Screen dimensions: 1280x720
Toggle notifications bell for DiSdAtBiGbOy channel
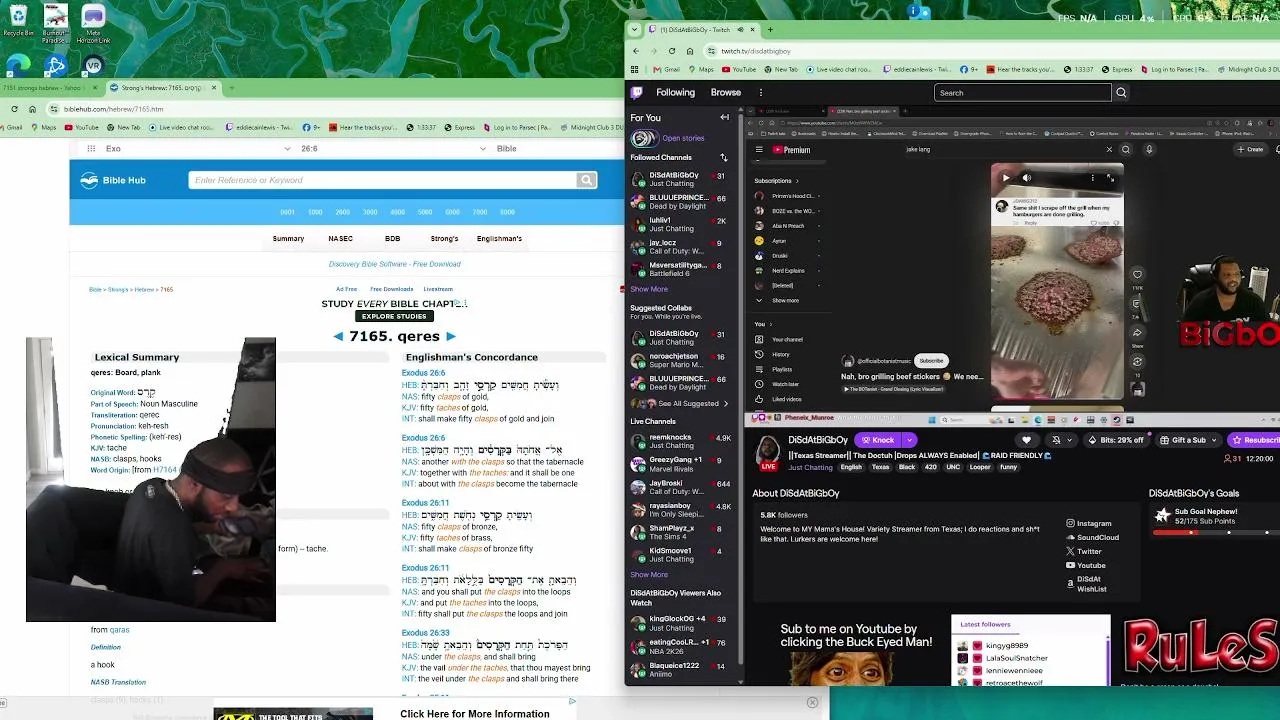point(1056,440)
